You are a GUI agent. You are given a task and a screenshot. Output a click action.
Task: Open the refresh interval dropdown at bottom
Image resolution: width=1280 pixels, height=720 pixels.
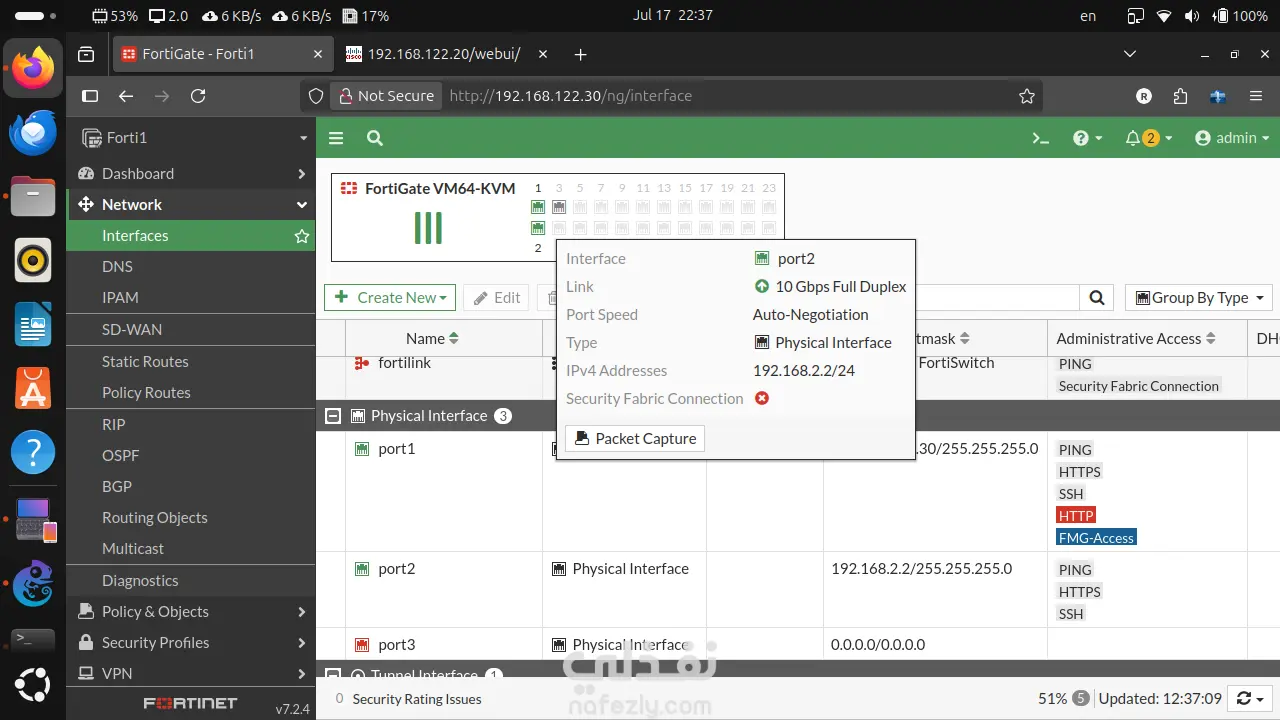(1250, 699)
